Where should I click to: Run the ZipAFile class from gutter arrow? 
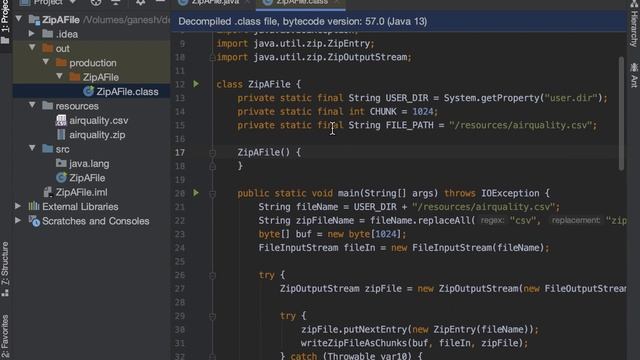click(196, 84)
